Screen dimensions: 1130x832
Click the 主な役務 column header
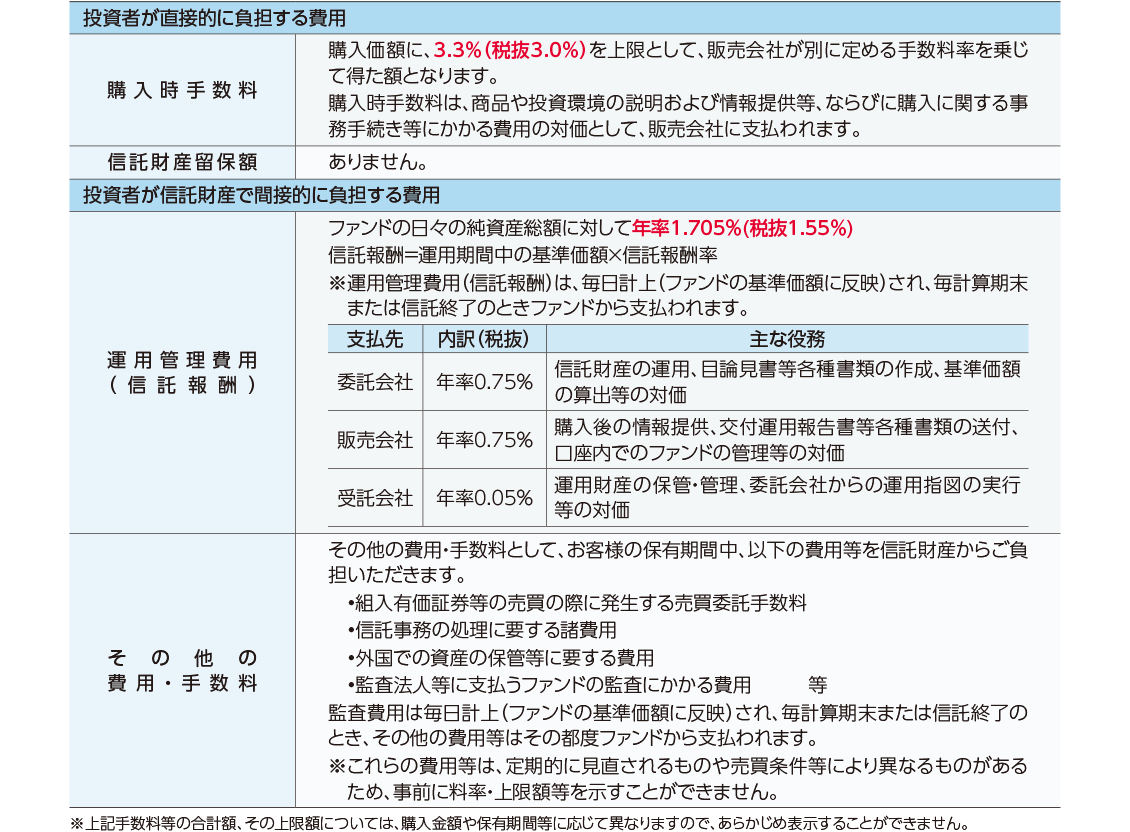pos(786,338)
